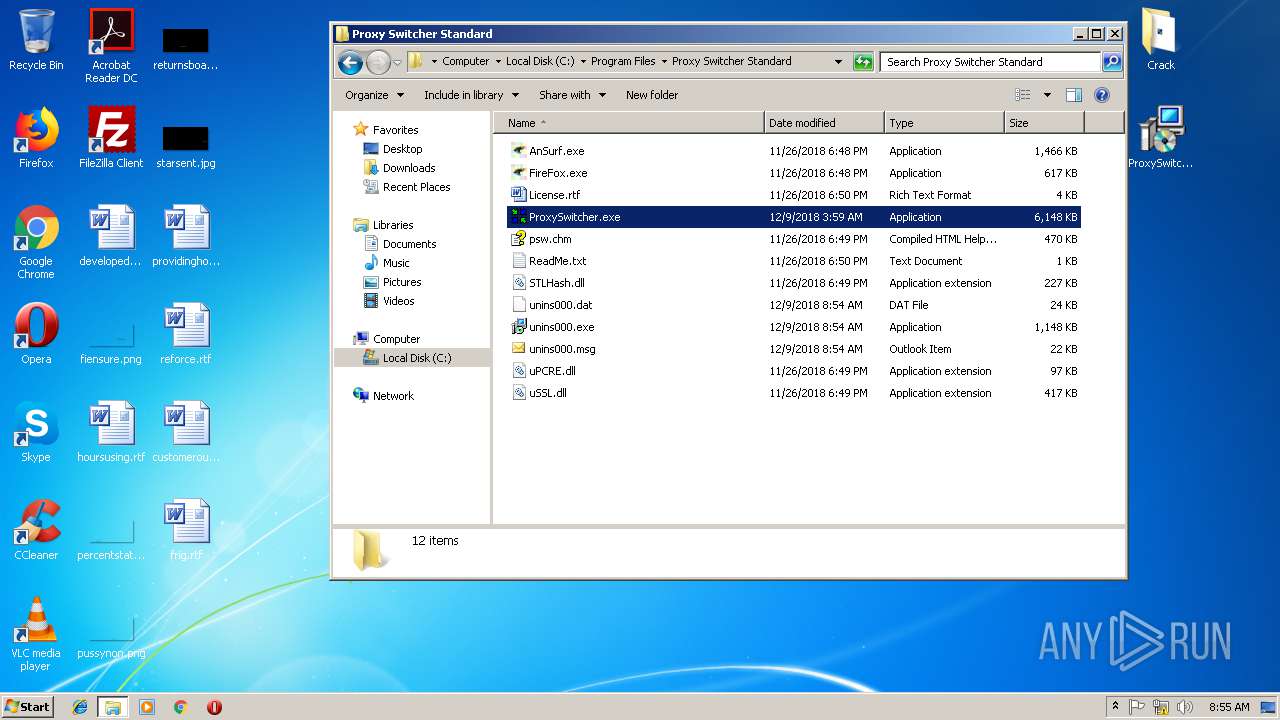The height and width of the screenshot is (720, 1280).
Task: Toggle the preview pane icon
Action: click(x=1073, y=95)
